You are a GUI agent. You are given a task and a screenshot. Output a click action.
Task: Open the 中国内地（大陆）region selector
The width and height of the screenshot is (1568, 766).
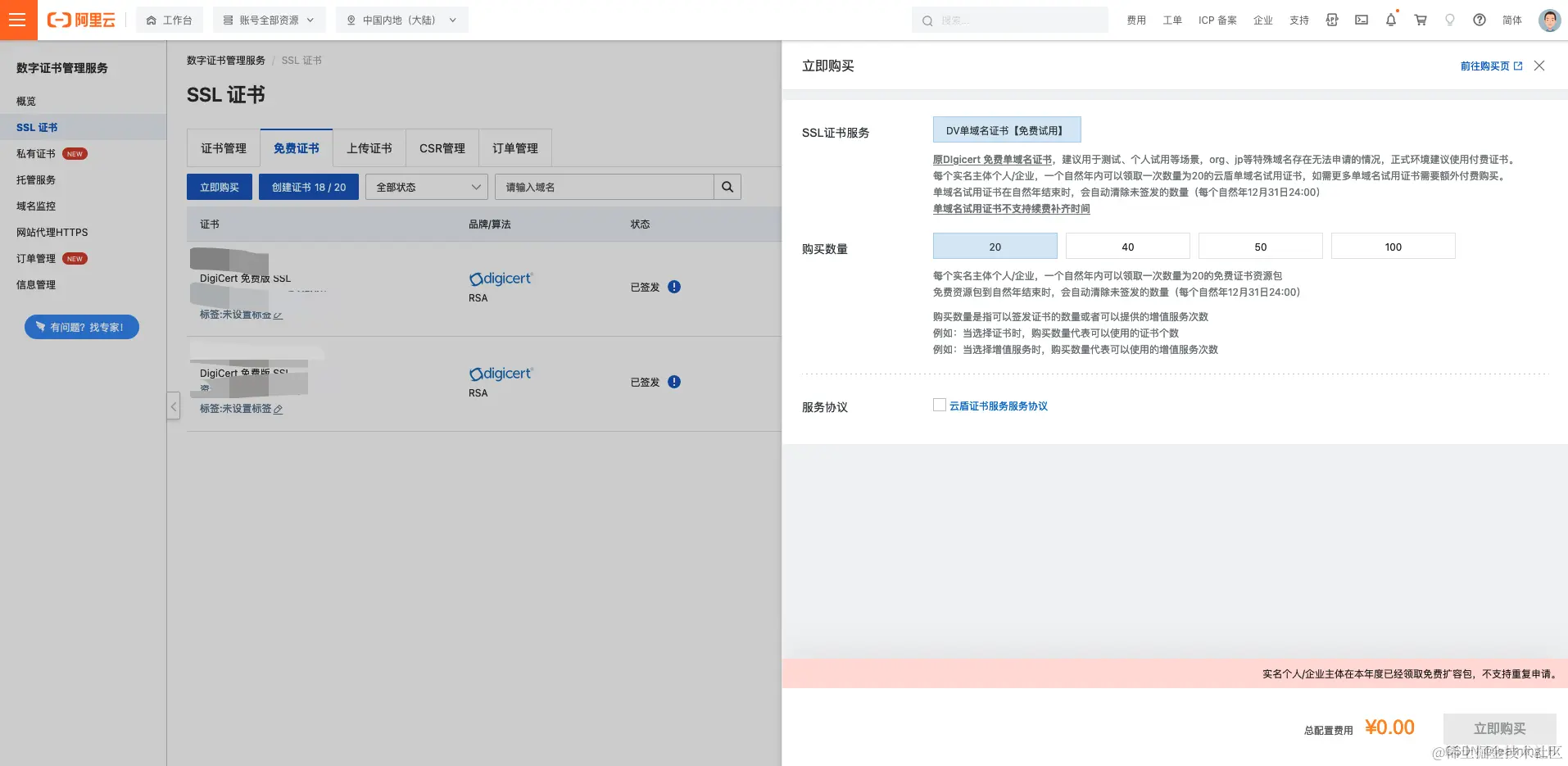click(x=401, y=19)
